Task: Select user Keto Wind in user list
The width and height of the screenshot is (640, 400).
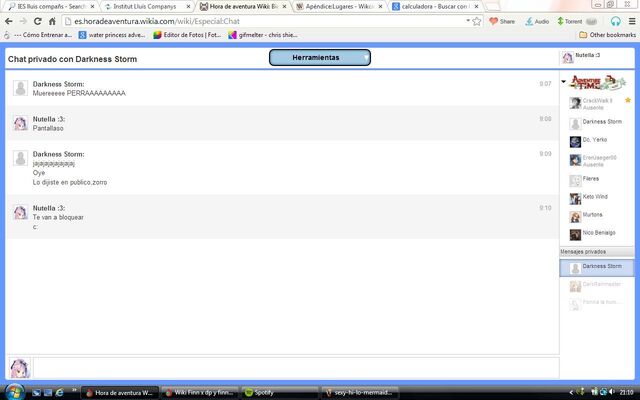Action: (597, 198)
